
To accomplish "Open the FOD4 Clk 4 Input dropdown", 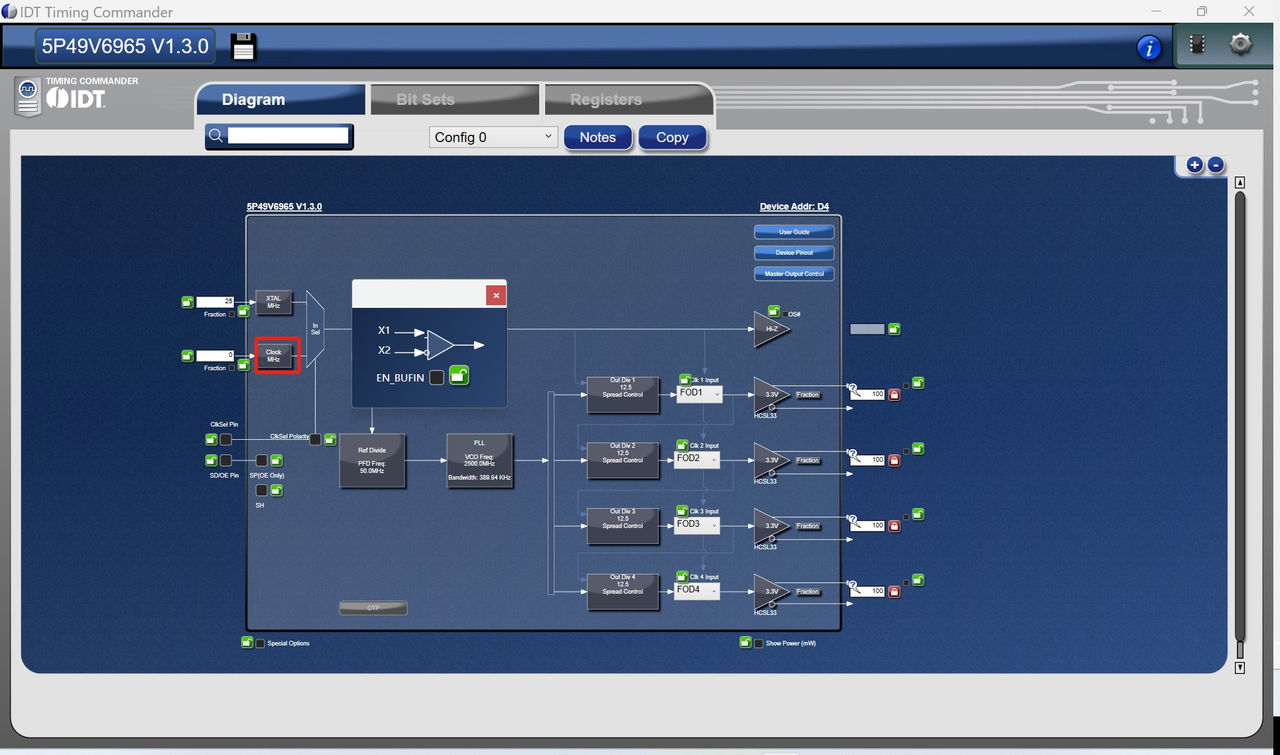I will [697, 590].
